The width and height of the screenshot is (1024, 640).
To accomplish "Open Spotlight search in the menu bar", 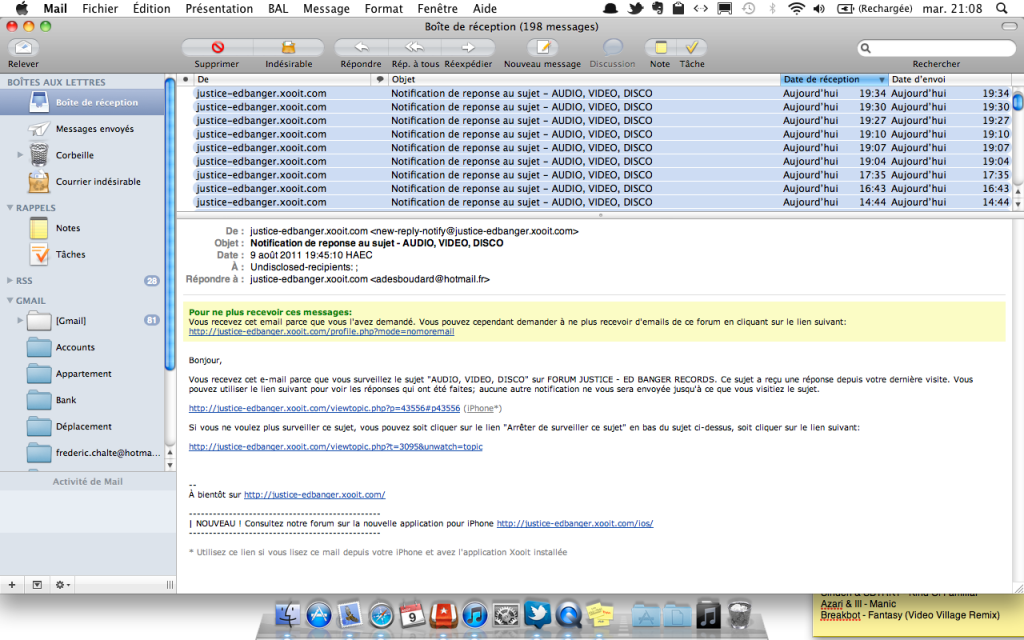I will [x=1002, y=8].
